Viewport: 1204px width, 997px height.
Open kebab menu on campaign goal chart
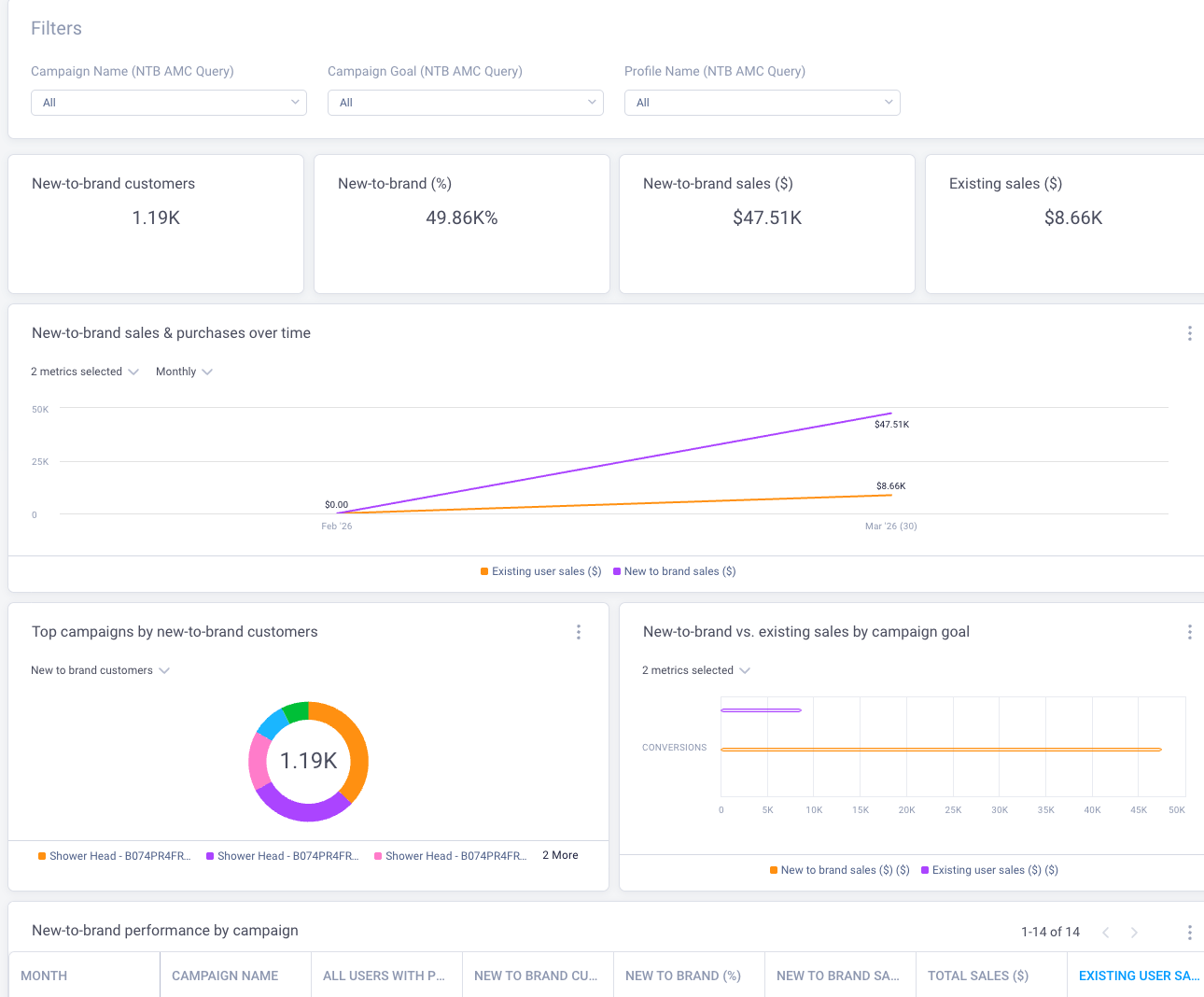point(1189,632)
